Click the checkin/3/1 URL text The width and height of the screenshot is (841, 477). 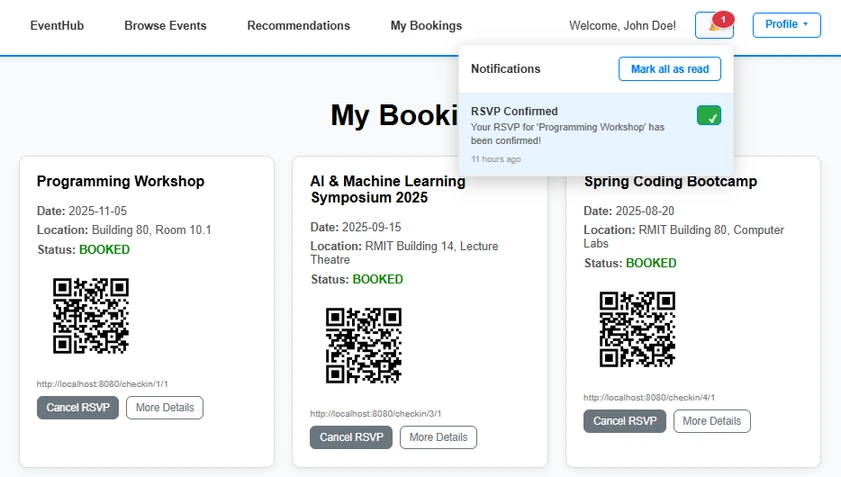[x=375, y=414]
